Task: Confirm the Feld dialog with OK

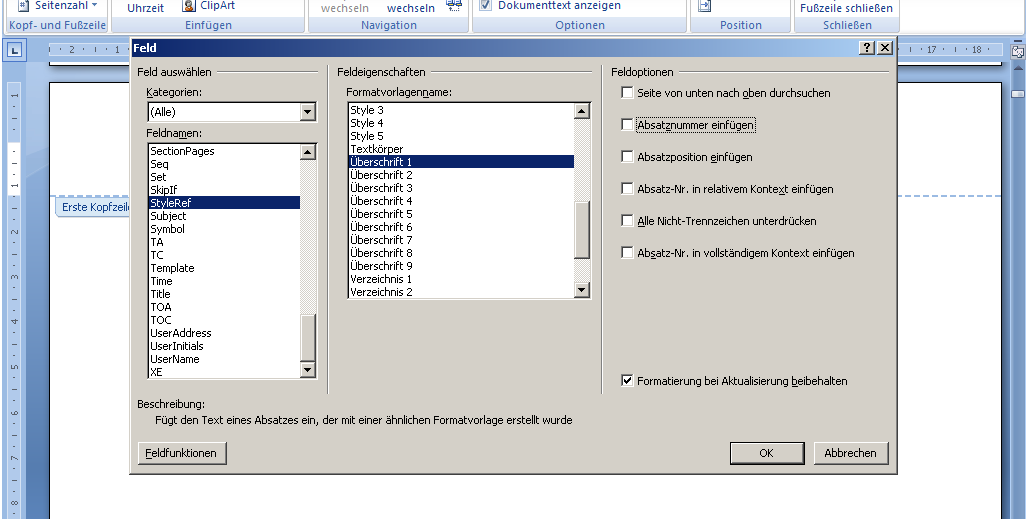Action: tap(767, 453)
